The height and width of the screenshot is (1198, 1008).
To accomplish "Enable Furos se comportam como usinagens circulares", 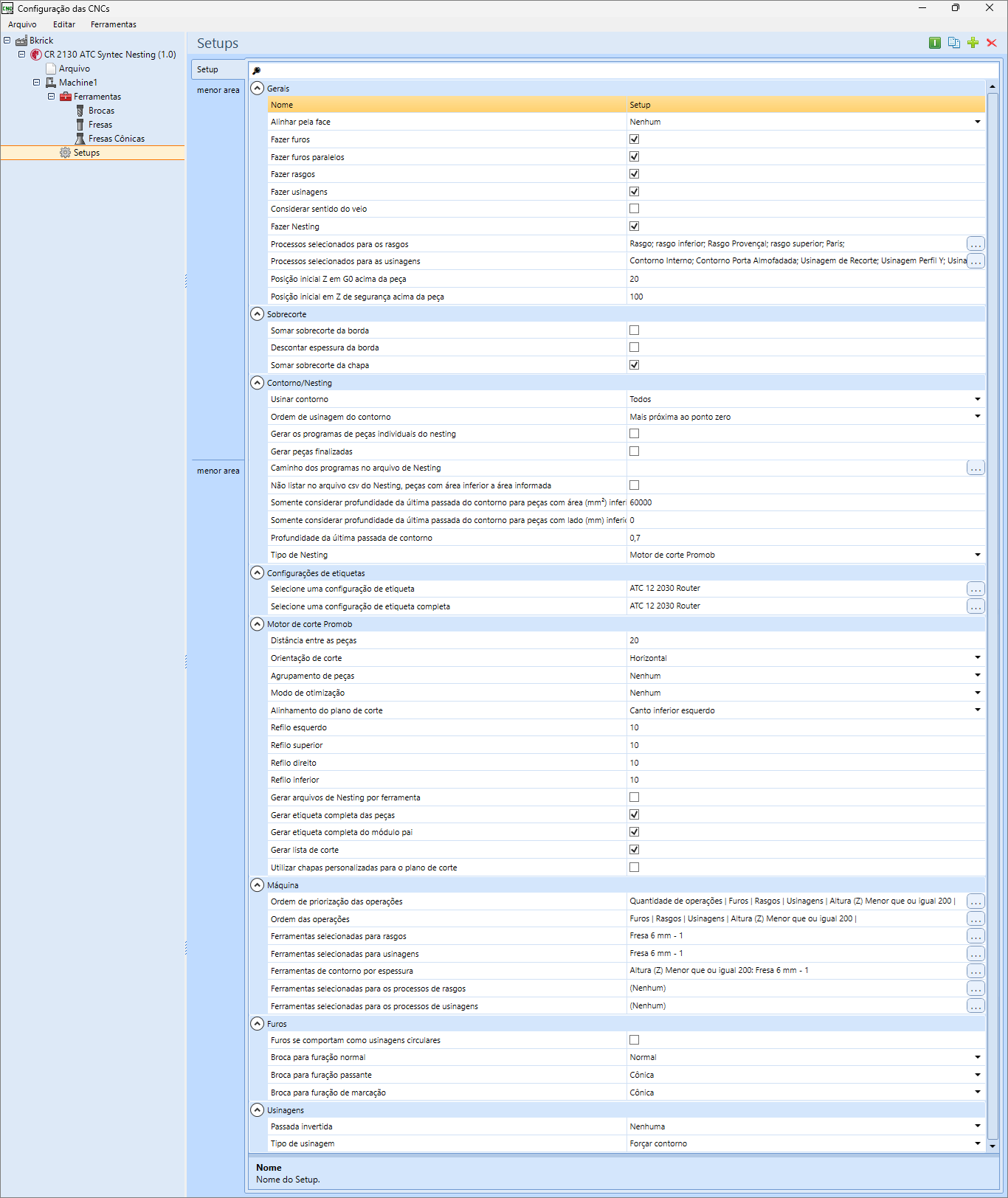I will [634, 1040].
